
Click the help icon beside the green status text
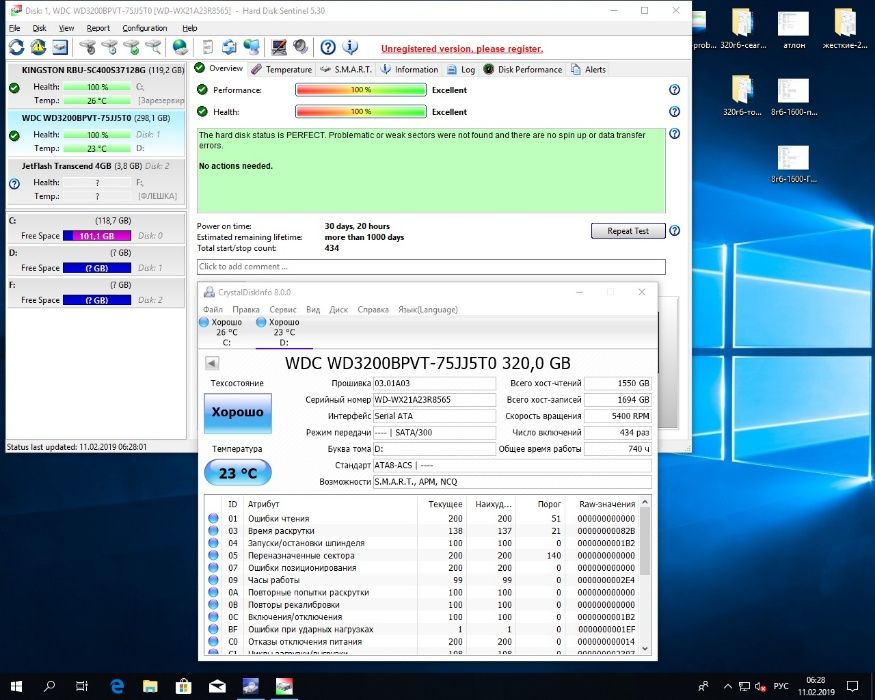(674, 134)
